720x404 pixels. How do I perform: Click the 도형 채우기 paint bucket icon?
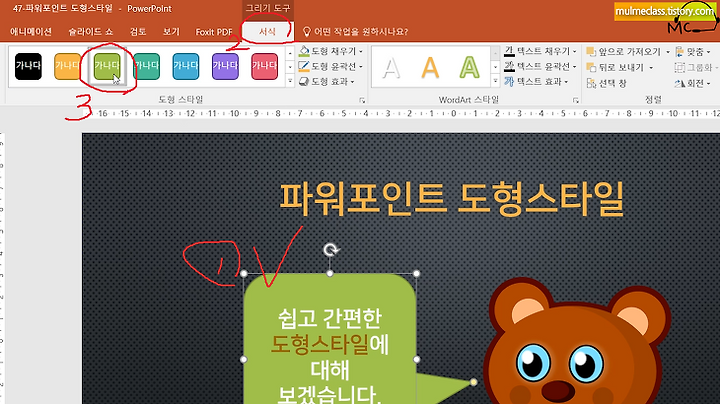[x=304, y=51]
